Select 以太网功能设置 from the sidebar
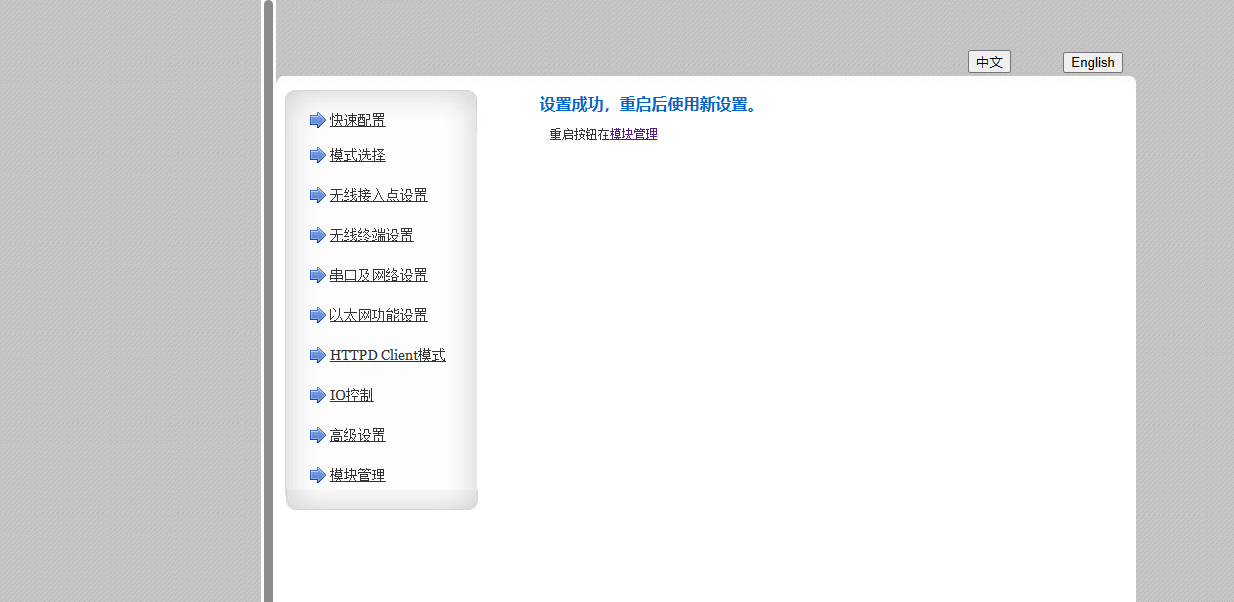 (x=378, y=315)
